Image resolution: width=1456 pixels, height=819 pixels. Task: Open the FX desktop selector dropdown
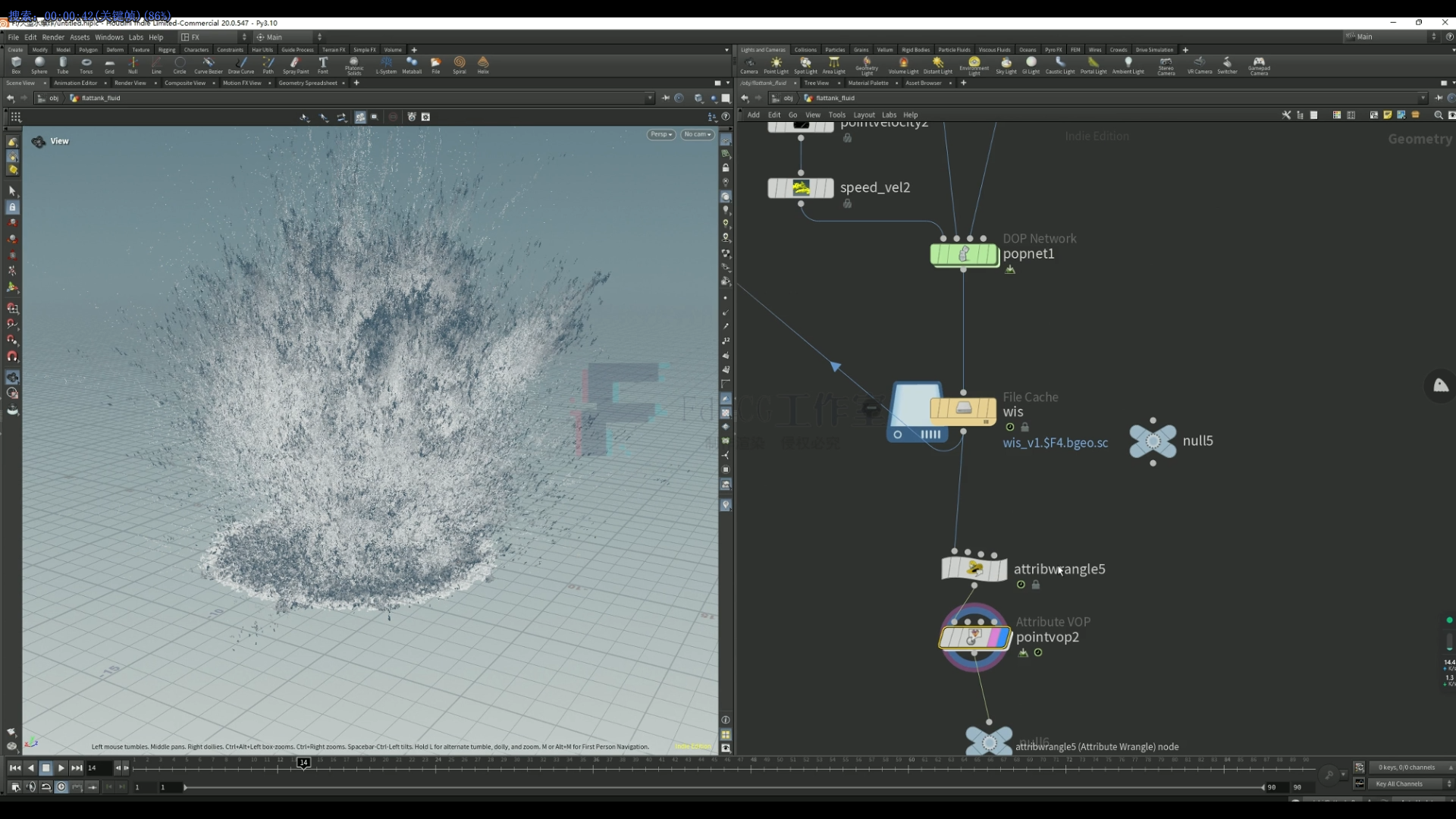point(215,37)
